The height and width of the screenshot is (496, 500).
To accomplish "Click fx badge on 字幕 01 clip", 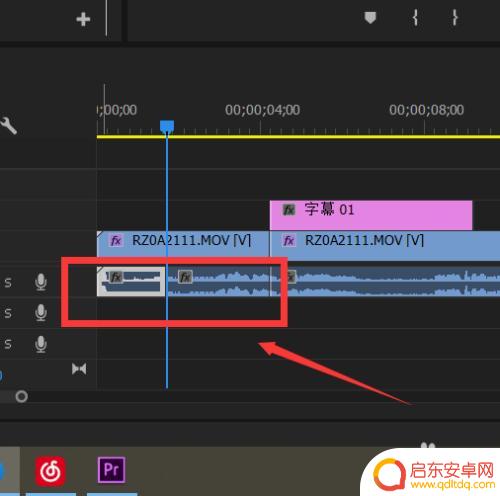I will pos(289,210).
